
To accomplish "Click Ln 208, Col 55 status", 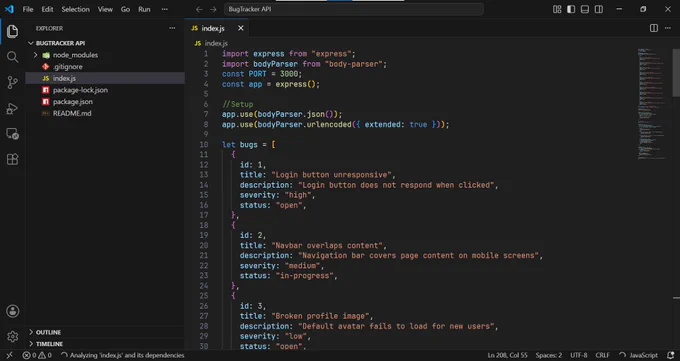I will [507, 355].
